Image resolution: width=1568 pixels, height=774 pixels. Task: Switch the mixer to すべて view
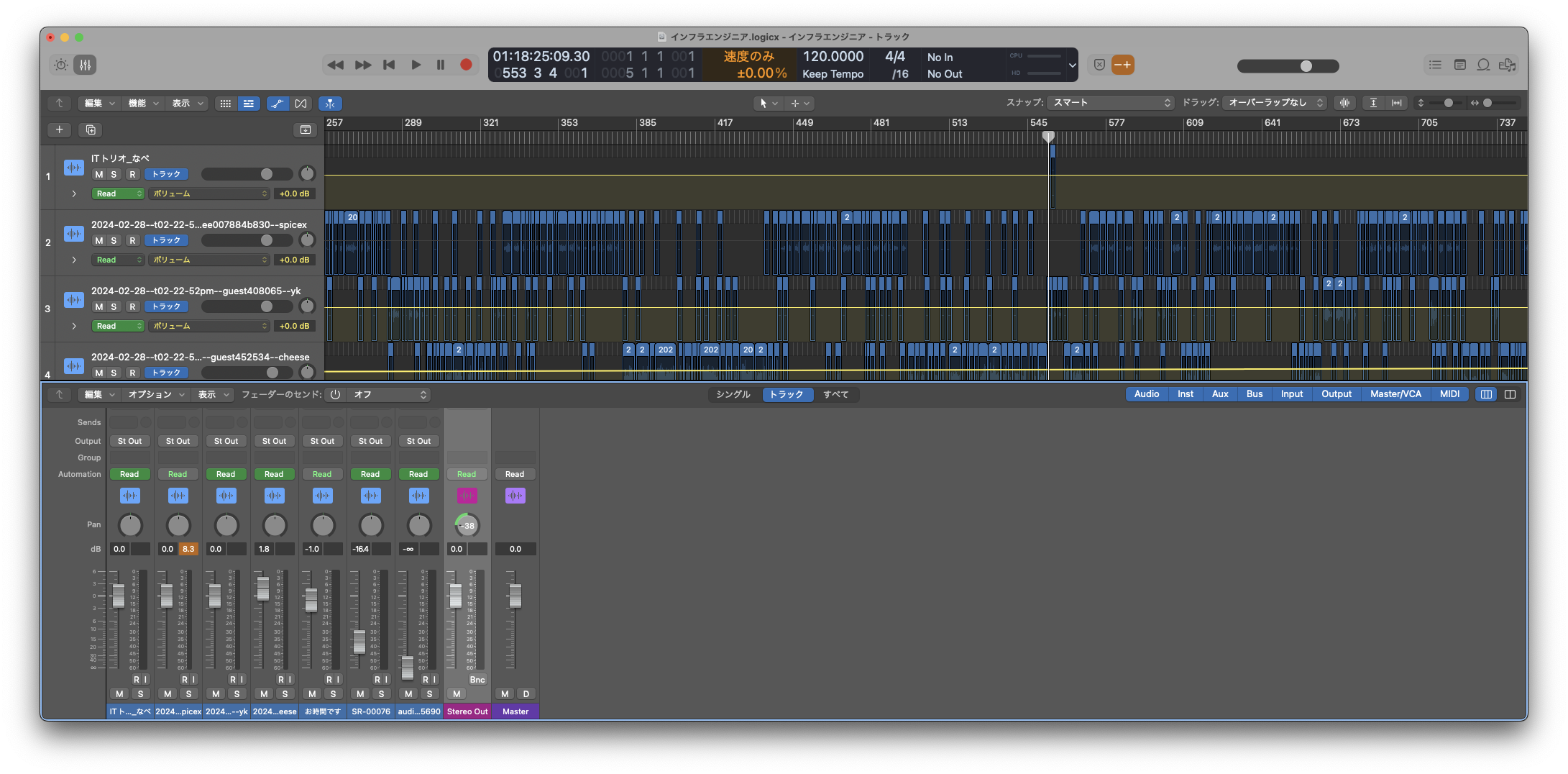point(835,394)
